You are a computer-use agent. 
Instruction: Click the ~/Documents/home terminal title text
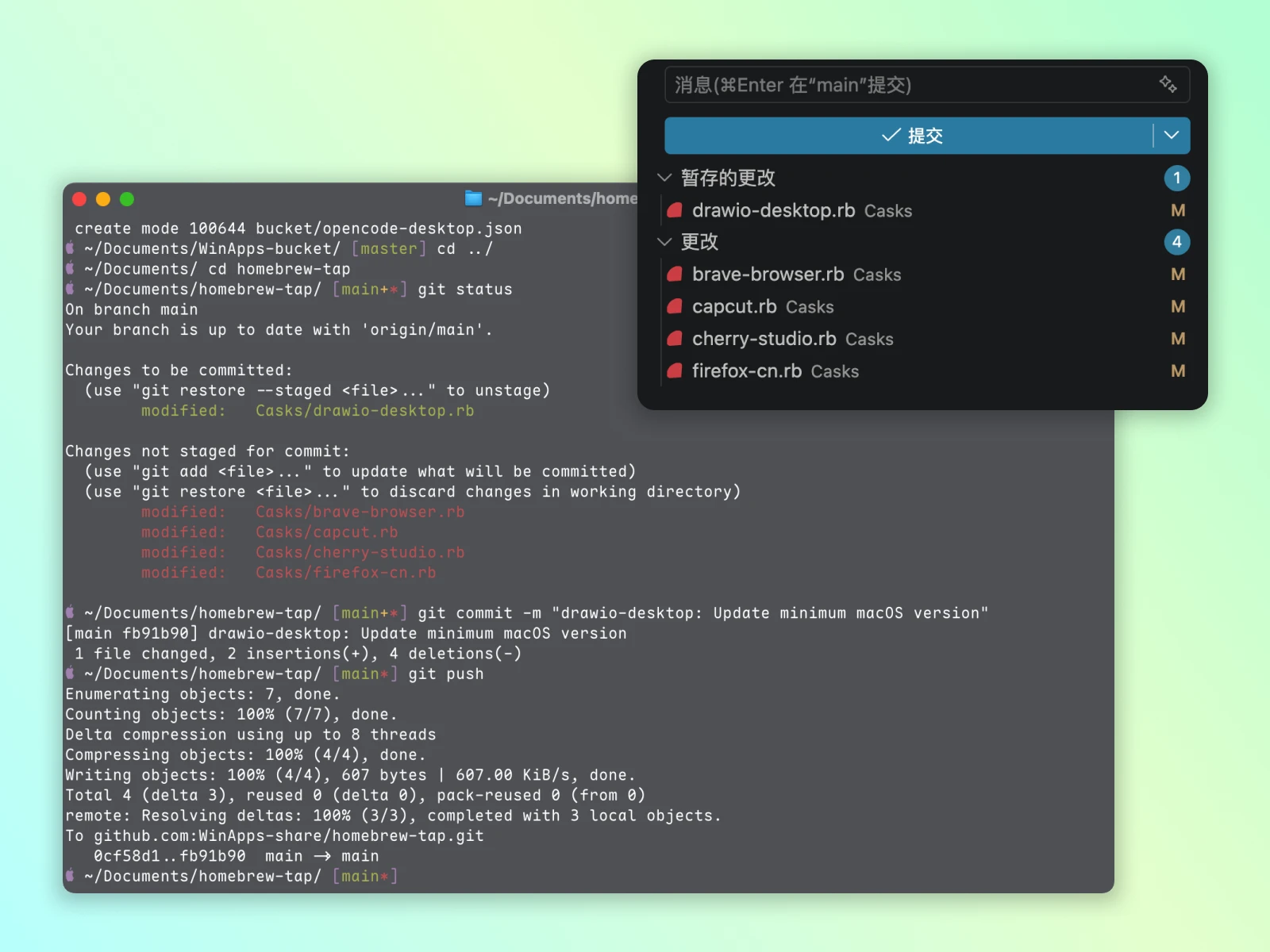(563, 198)
